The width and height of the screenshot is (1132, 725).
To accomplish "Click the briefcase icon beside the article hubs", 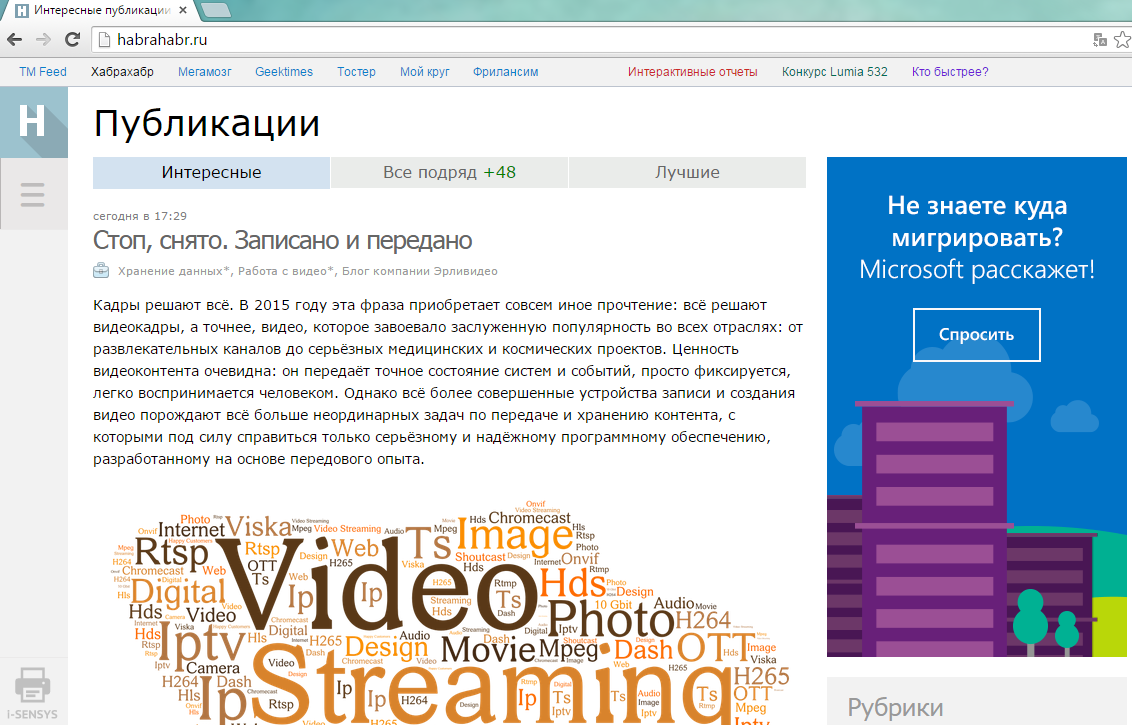I will tap(101, 271).
